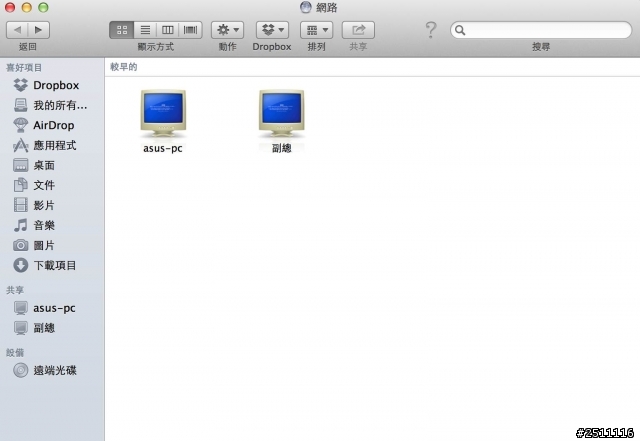Open Dropbox in the sidebar
This screenshot has height=441, width=640.
52,85
